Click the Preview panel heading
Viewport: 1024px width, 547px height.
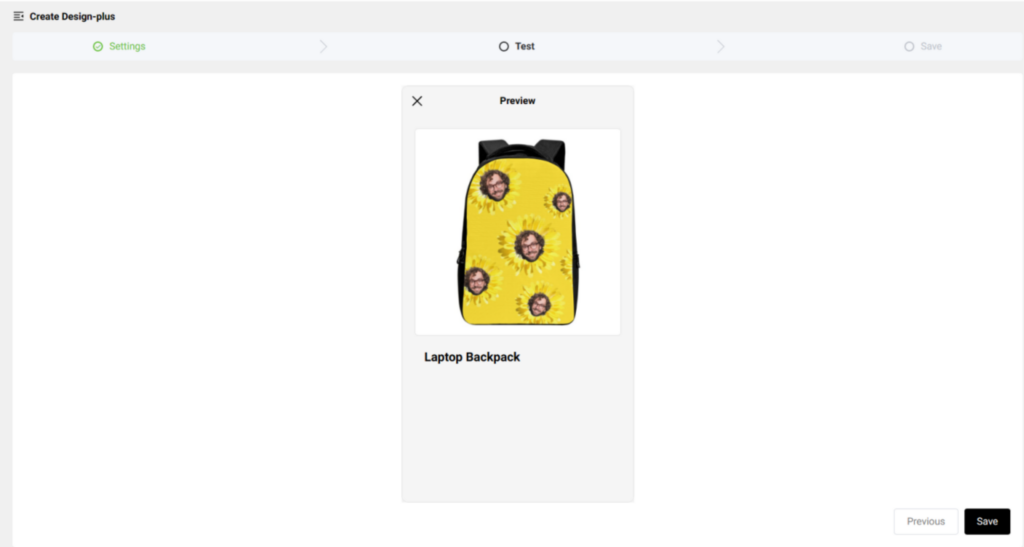(x=517, y=101)
